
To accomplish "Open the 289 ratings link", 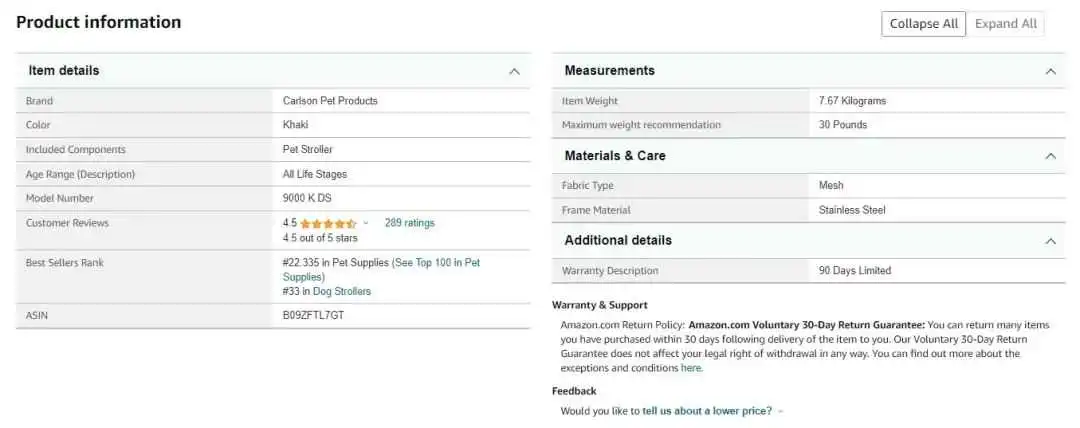I will pos(409,223).
